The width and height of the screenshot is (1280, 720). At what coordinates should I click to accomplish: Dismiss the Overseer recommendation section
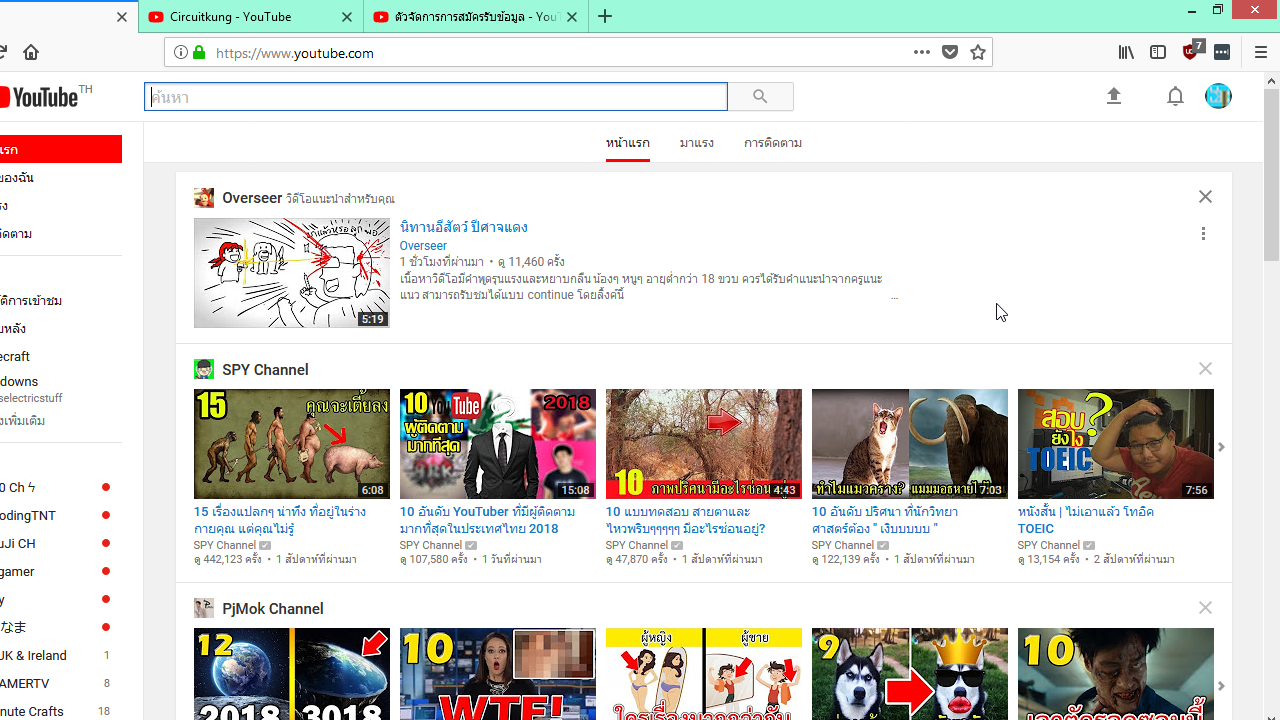point(1205,197)
